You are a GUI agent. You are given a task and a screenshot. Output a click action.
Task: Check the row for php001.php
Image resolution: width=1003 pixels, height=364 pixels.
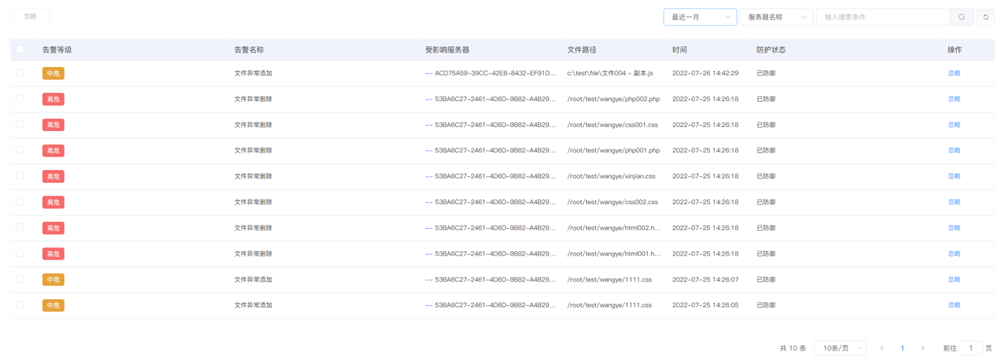[20, 150]
